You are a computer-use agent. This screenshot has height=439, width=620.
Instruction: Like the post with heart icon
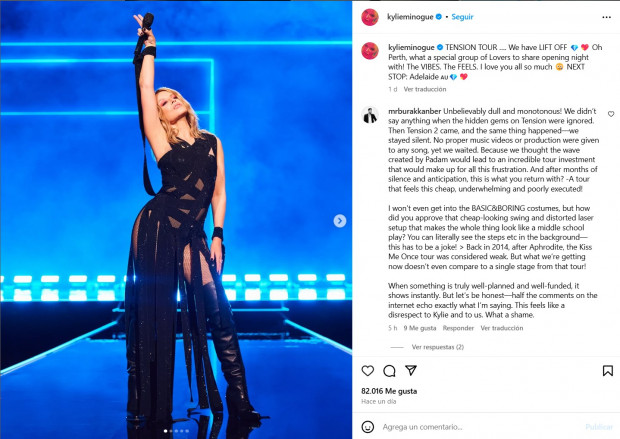point(368,371)
